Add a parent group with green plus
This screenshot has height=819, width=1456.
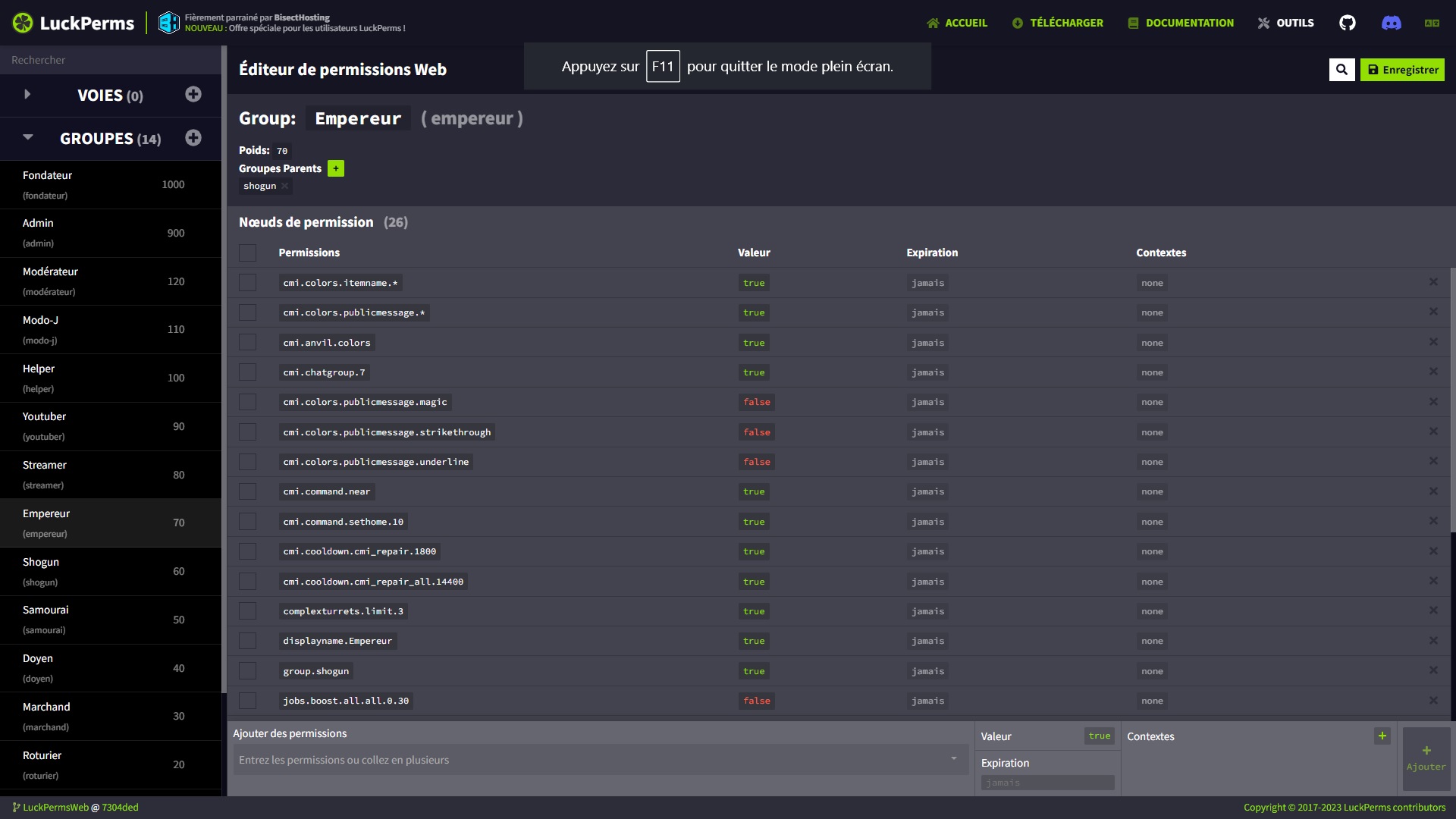click(336, 168)
